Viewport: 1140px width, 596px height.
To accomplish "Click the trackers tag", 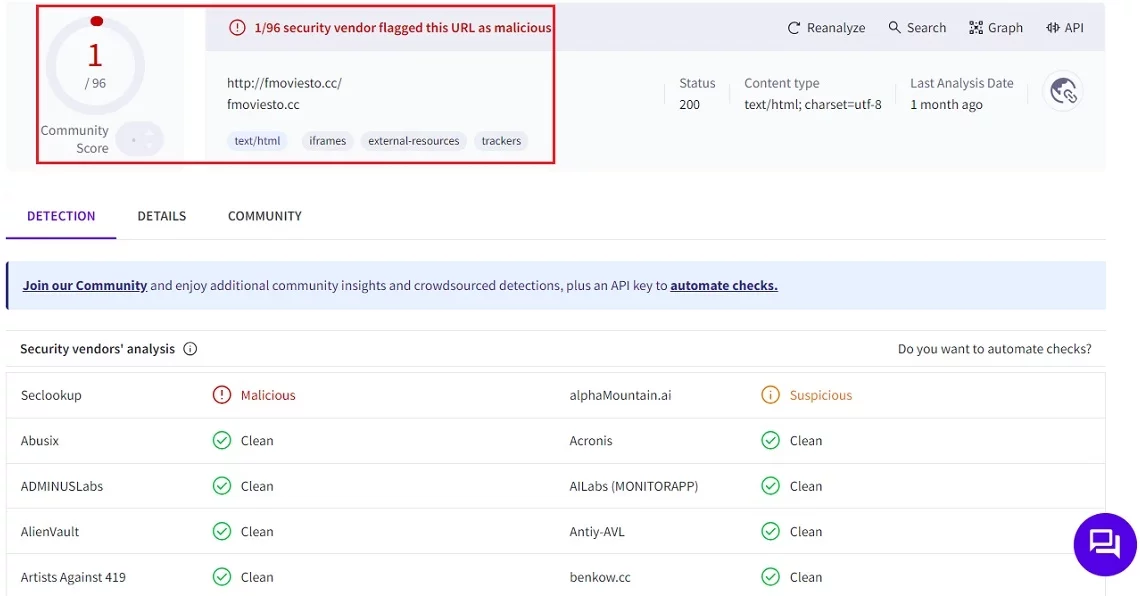I will [501, 141].
